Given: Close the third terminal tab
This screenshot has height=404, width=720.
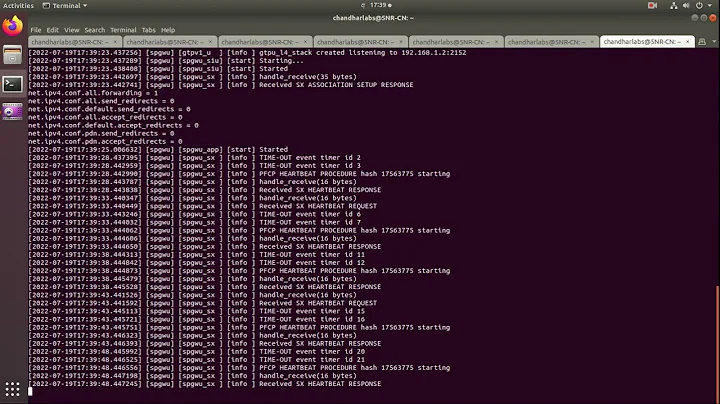Looking at the screenshot, I should click(306, 42).
